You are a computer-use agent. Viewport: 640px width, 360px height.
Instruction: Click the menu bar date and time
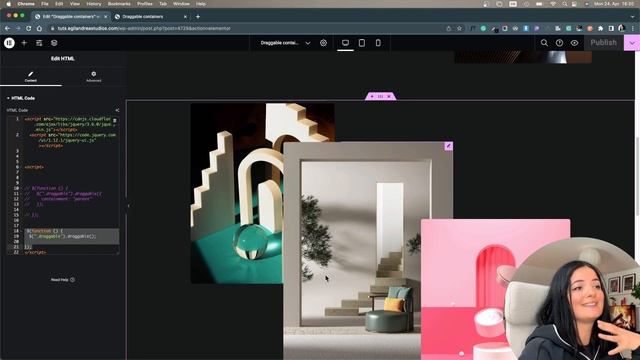click(x=614, y=4)
